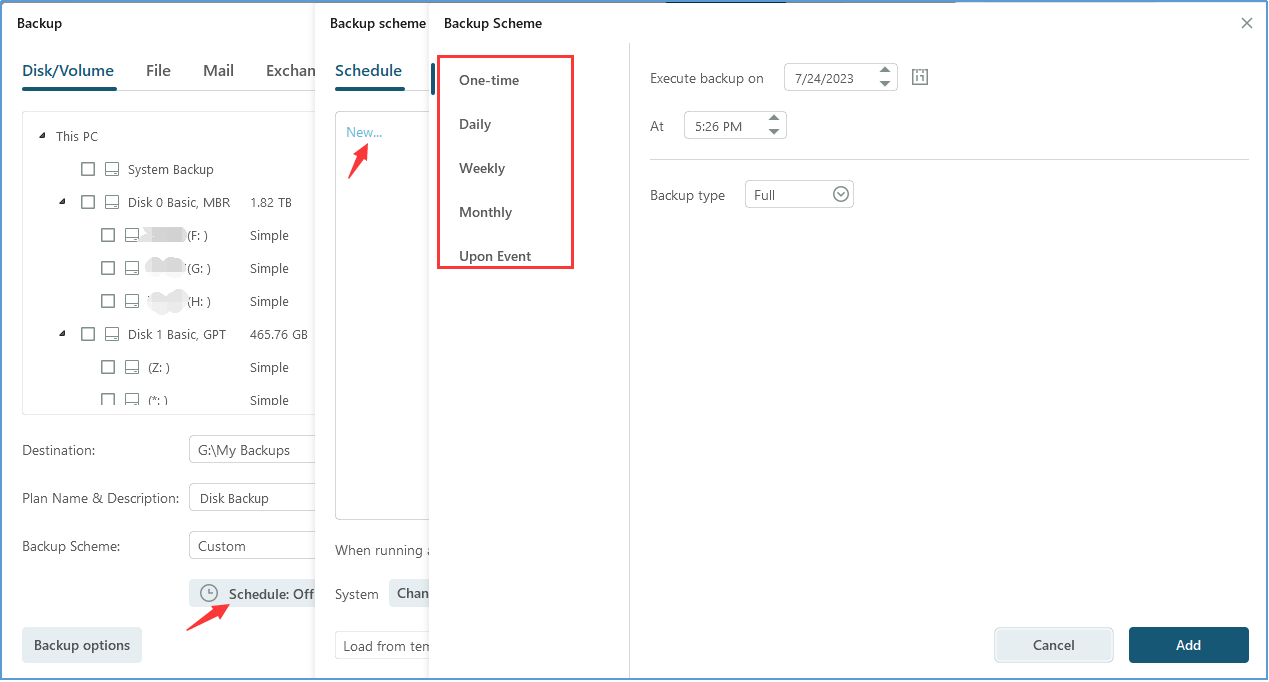Image resolution: width=1269 pixels, height=682 pixels.
Task: Click the disk icon beside Disk 0 Basic, MBR
Action: 111,201
